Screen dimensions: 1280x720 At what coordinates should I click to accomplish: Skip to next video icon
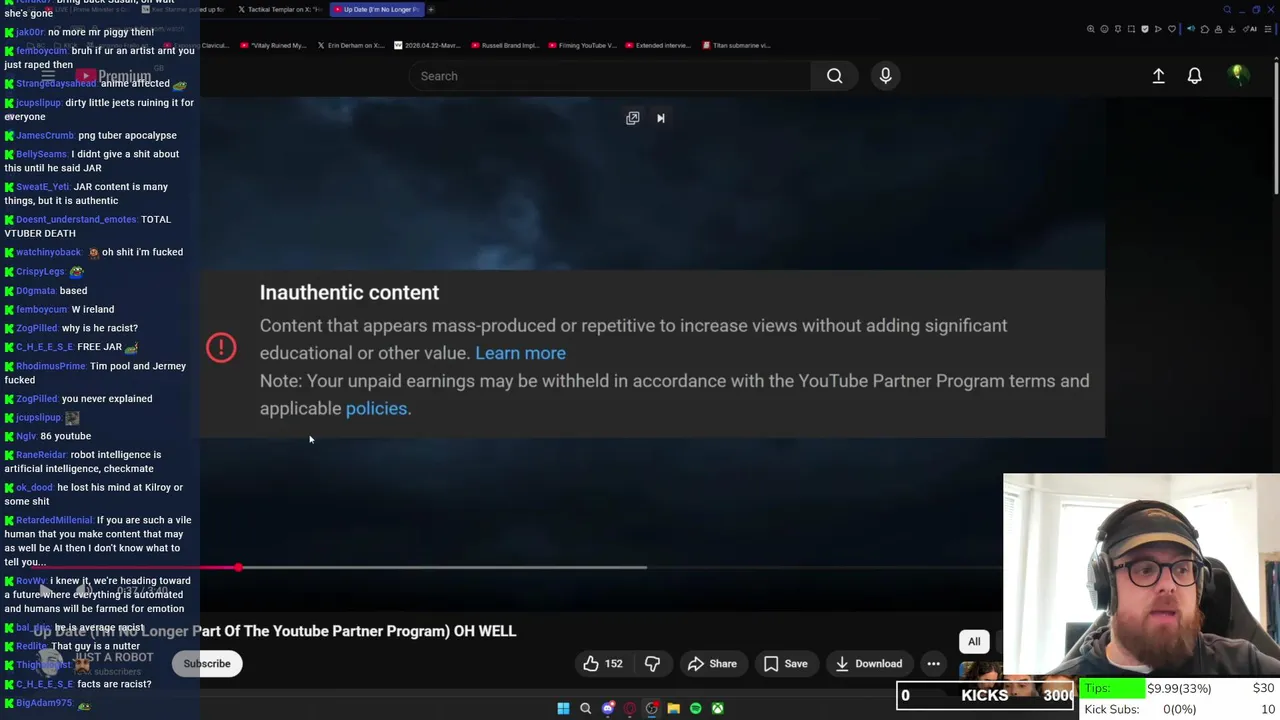[660, 118]
